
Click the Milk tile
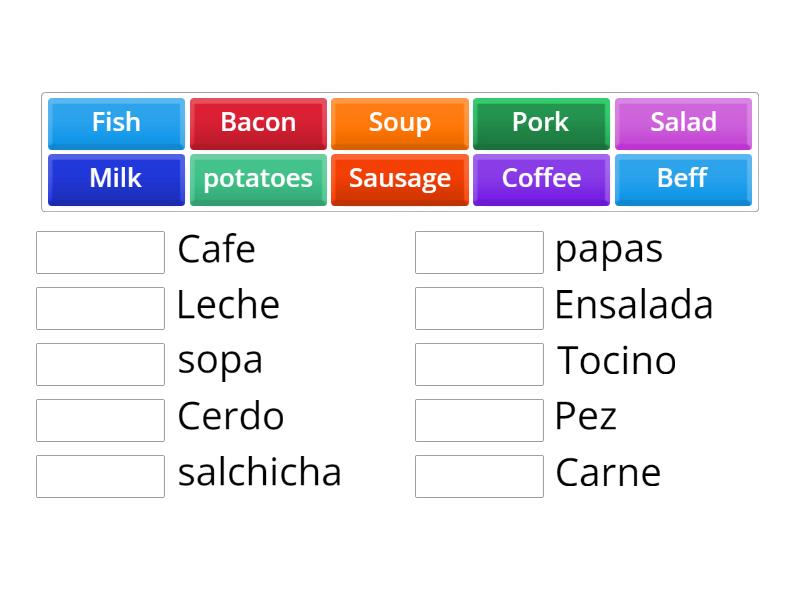click(x=116, y=179)
